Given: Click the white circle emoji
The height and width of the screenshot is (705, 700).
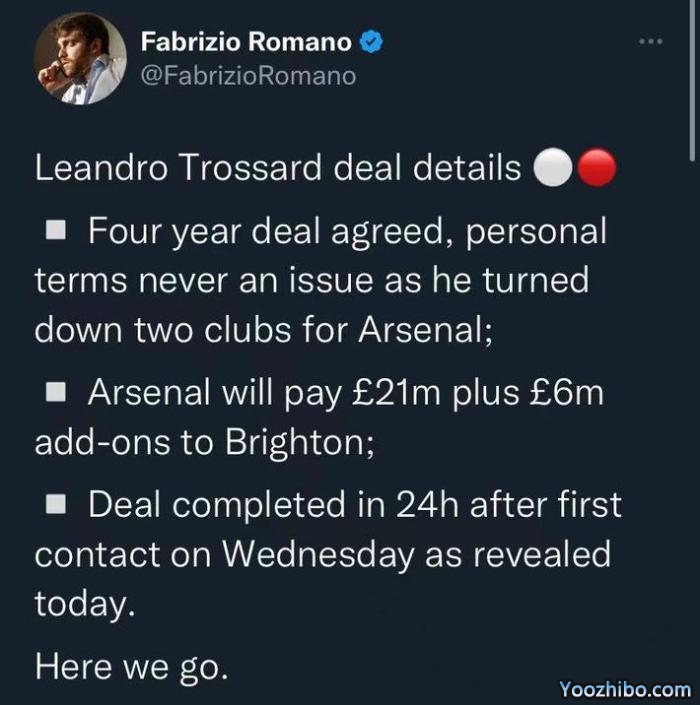Looking at the screenshot, I should tap(552, 169).
